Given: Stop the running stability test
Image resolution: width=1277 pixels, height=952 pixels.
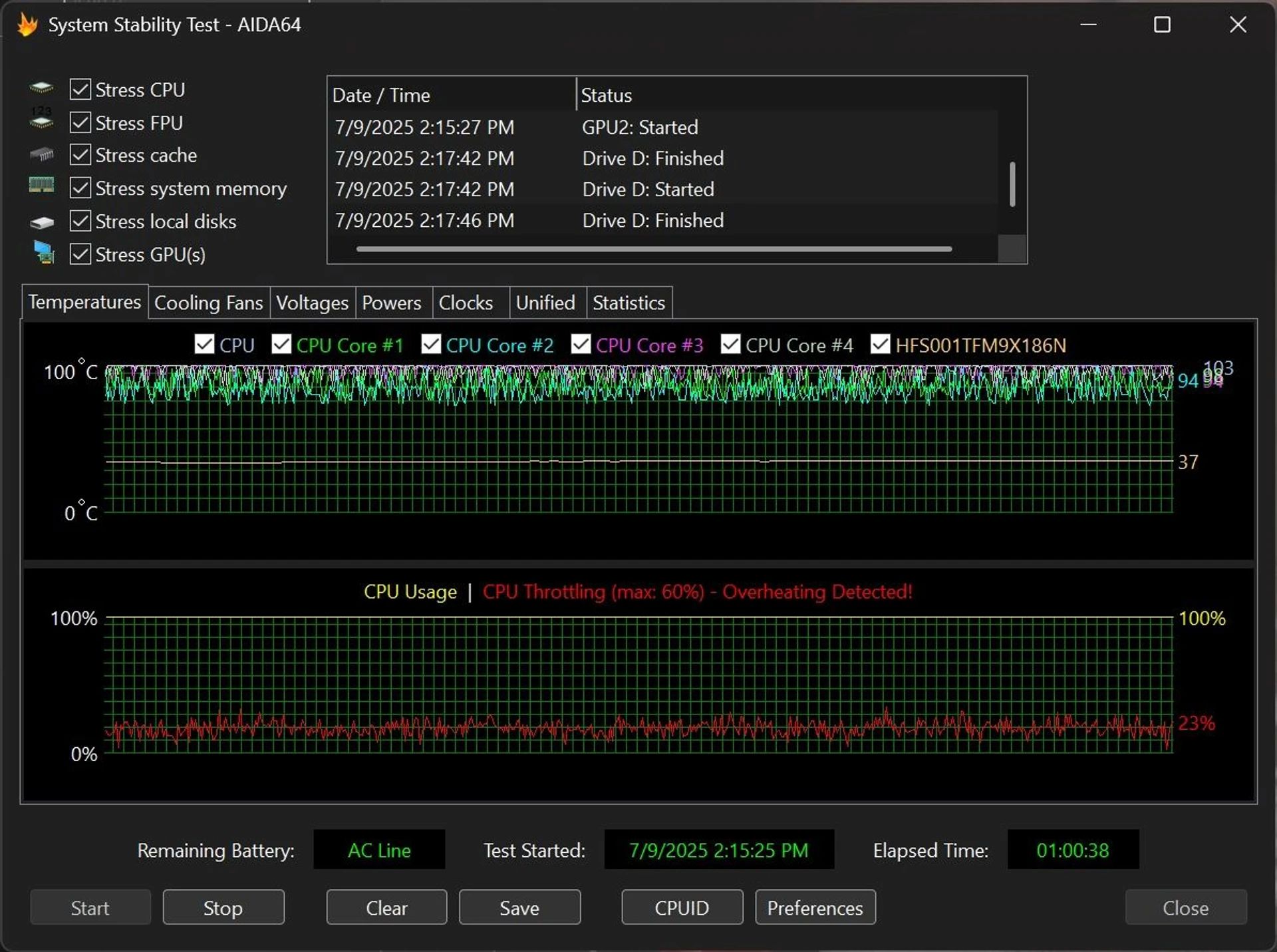Looking at the screenshot, I should 223,907.
